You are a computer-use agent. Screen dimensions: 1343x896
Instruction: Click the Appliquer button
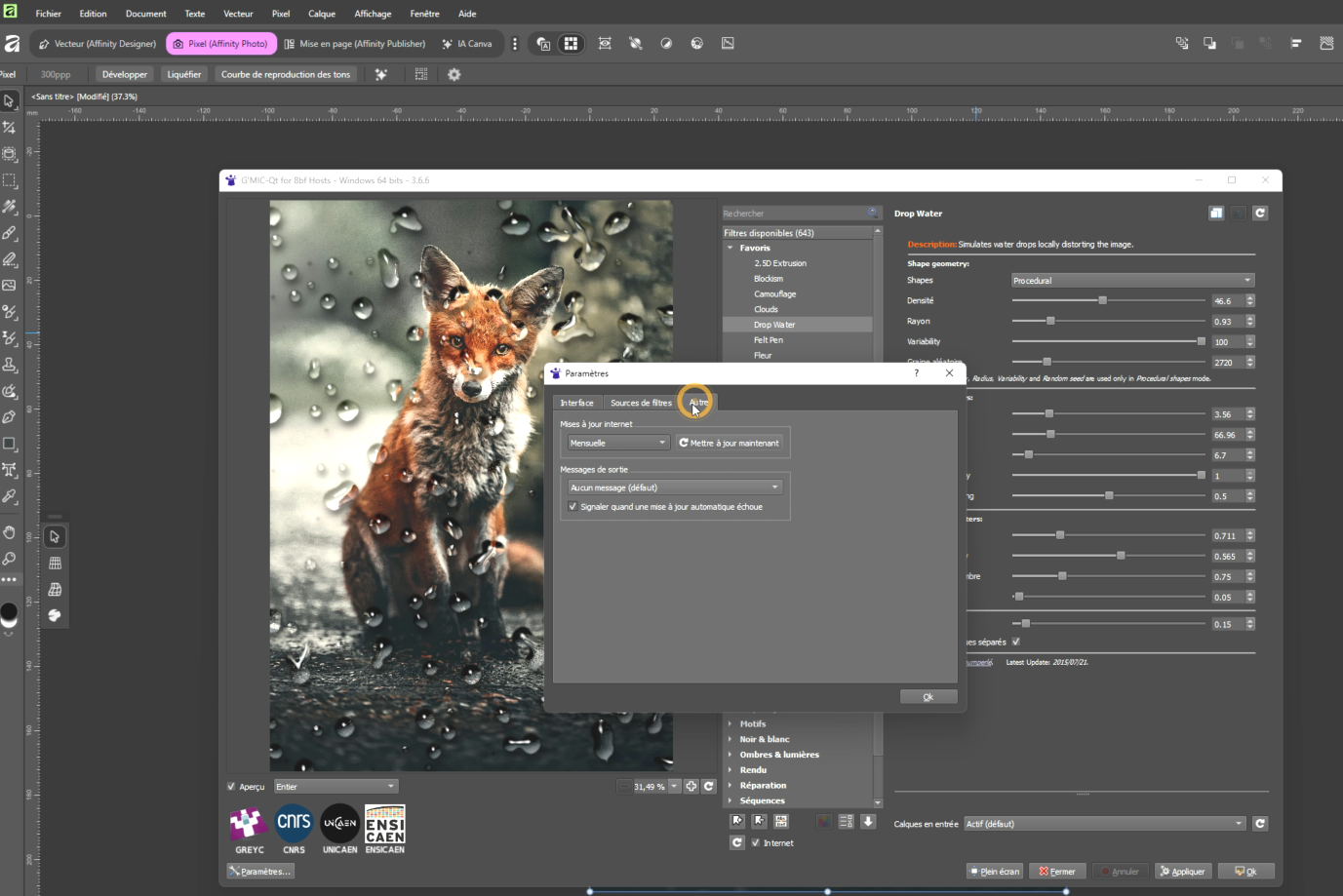click(1181, 872)
